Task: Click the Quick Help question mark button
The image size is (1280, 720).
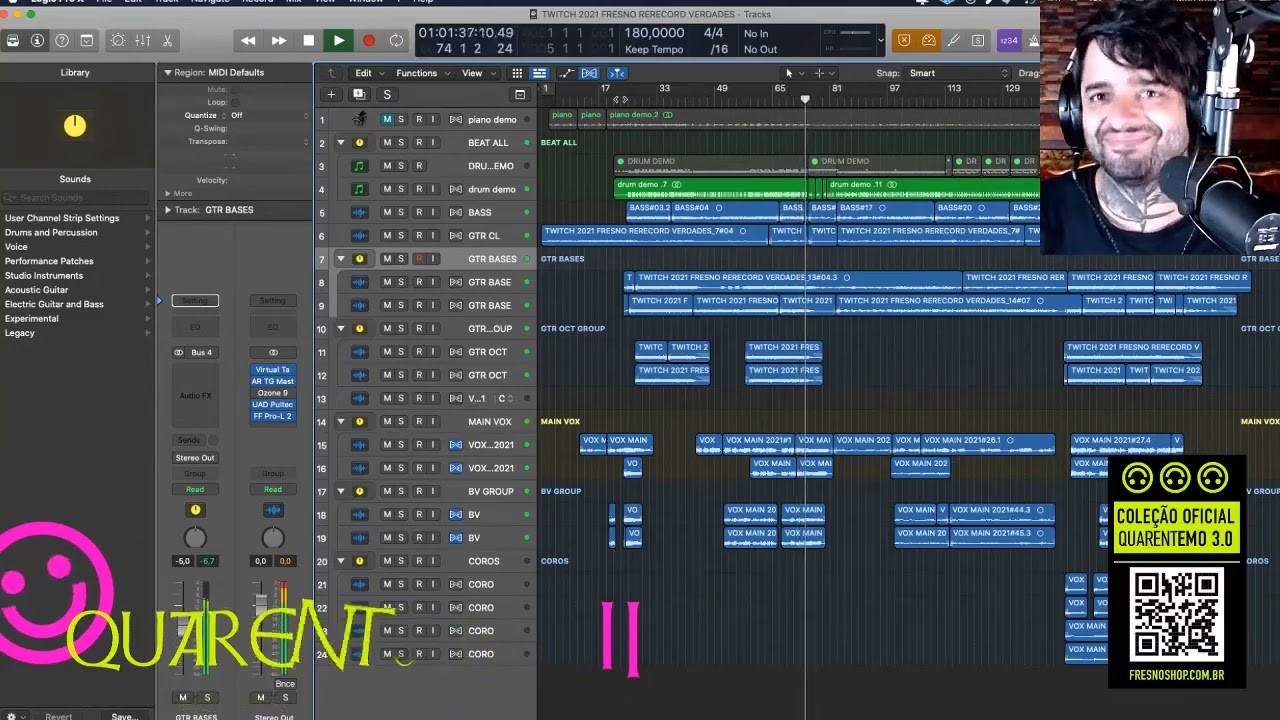Action: (x=62, y=41)
